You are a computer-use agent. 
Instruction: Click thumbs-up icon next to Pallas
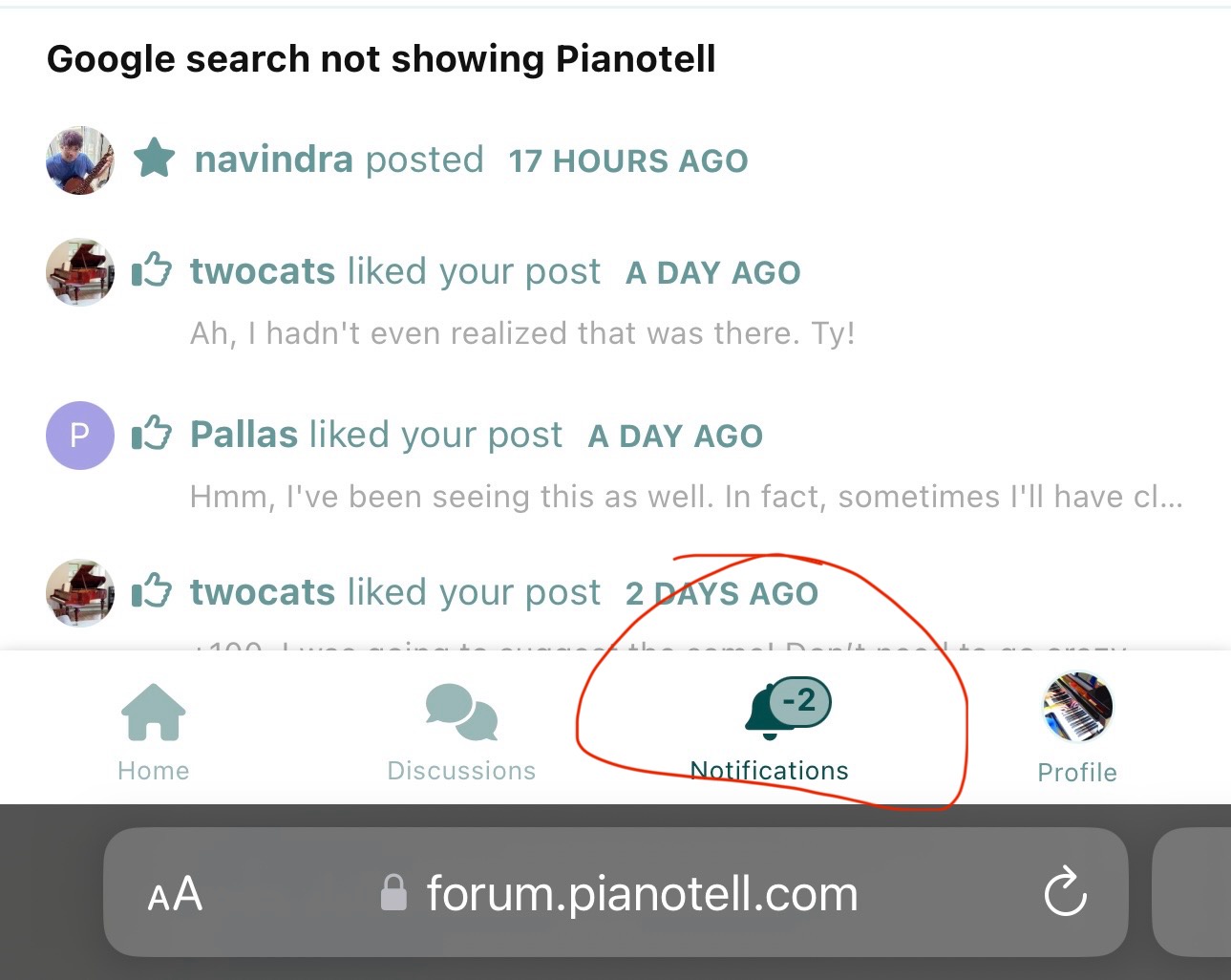[x=152, y=435]
